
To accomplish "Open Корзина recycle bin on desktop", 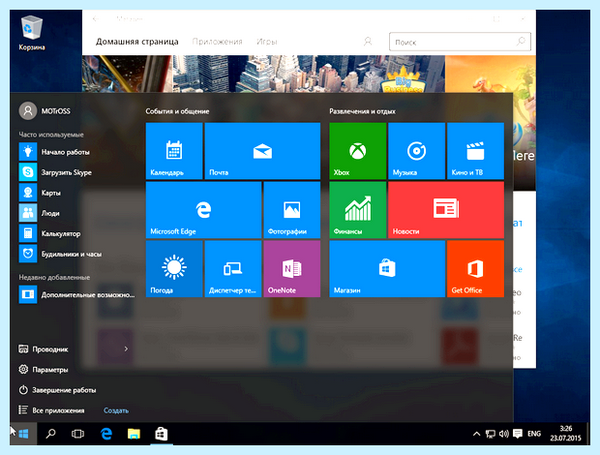I will 32,33.
